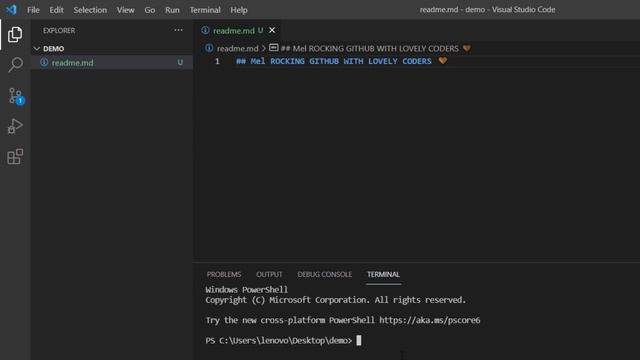Screen dimensions: 640x360
Task: Click the markdown file icon on the editor tab
Action: coord(205,30)
